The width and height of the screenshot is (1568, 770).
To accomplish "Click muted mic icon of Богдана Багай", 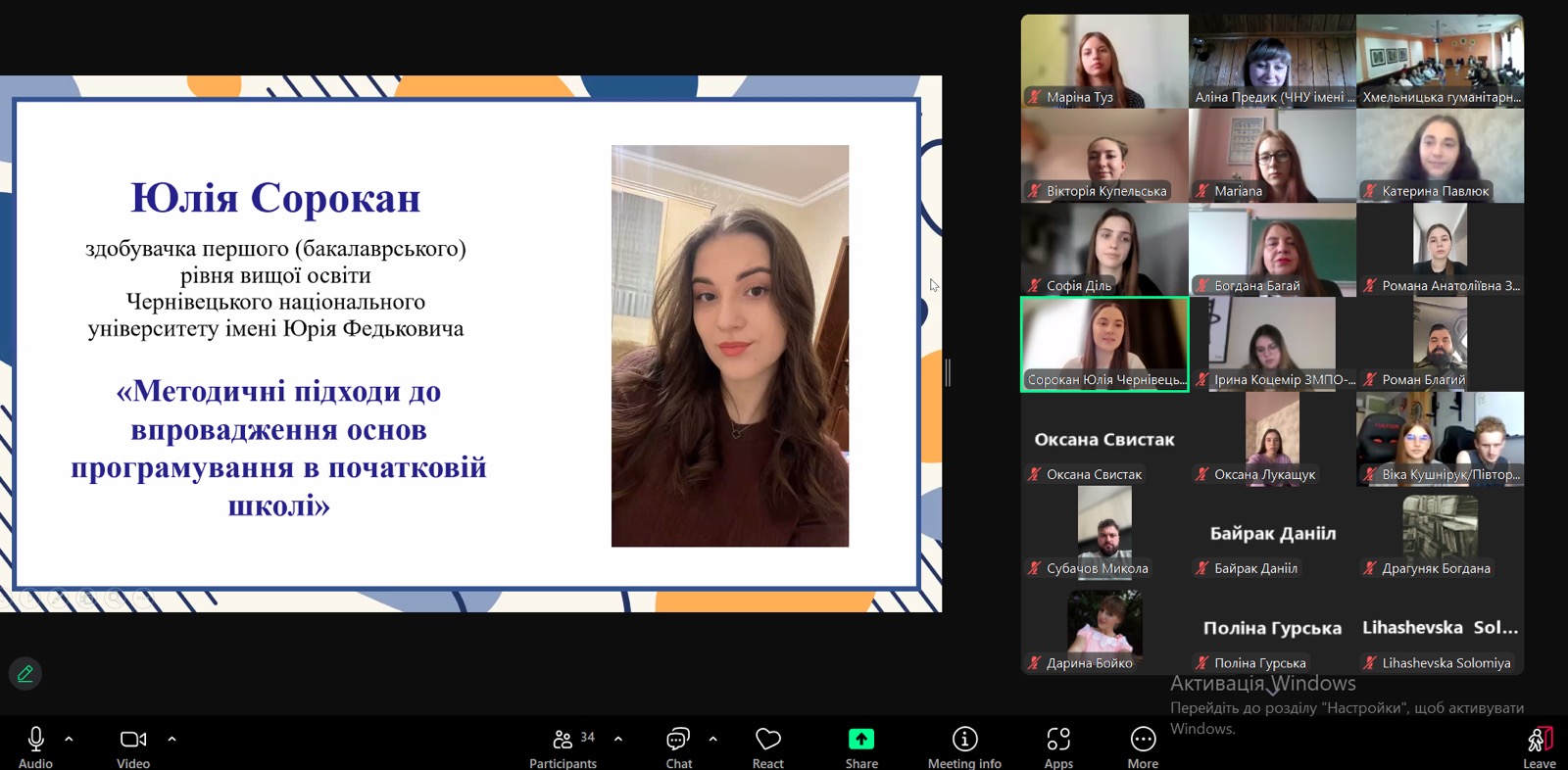I will (x=1201, y=285).
